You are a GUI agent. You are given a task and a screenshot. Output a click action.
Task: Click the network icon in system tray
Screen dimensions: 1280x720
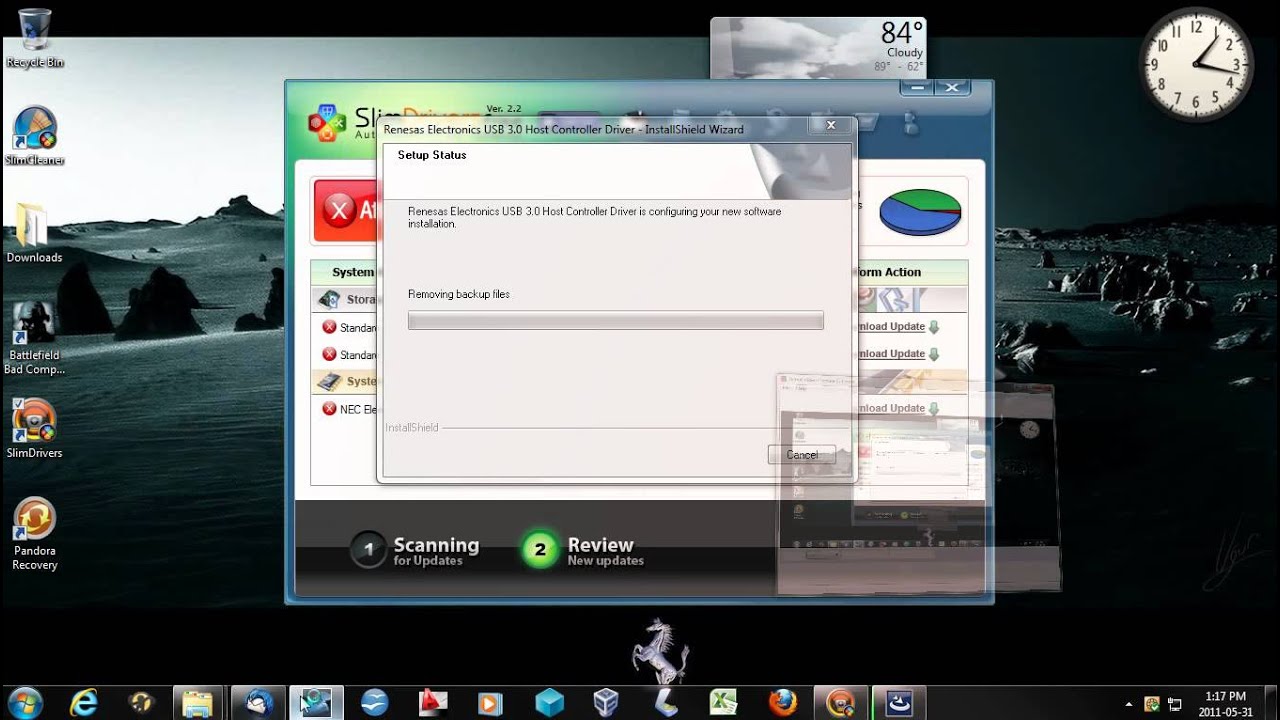click(x=1175, y=704)
